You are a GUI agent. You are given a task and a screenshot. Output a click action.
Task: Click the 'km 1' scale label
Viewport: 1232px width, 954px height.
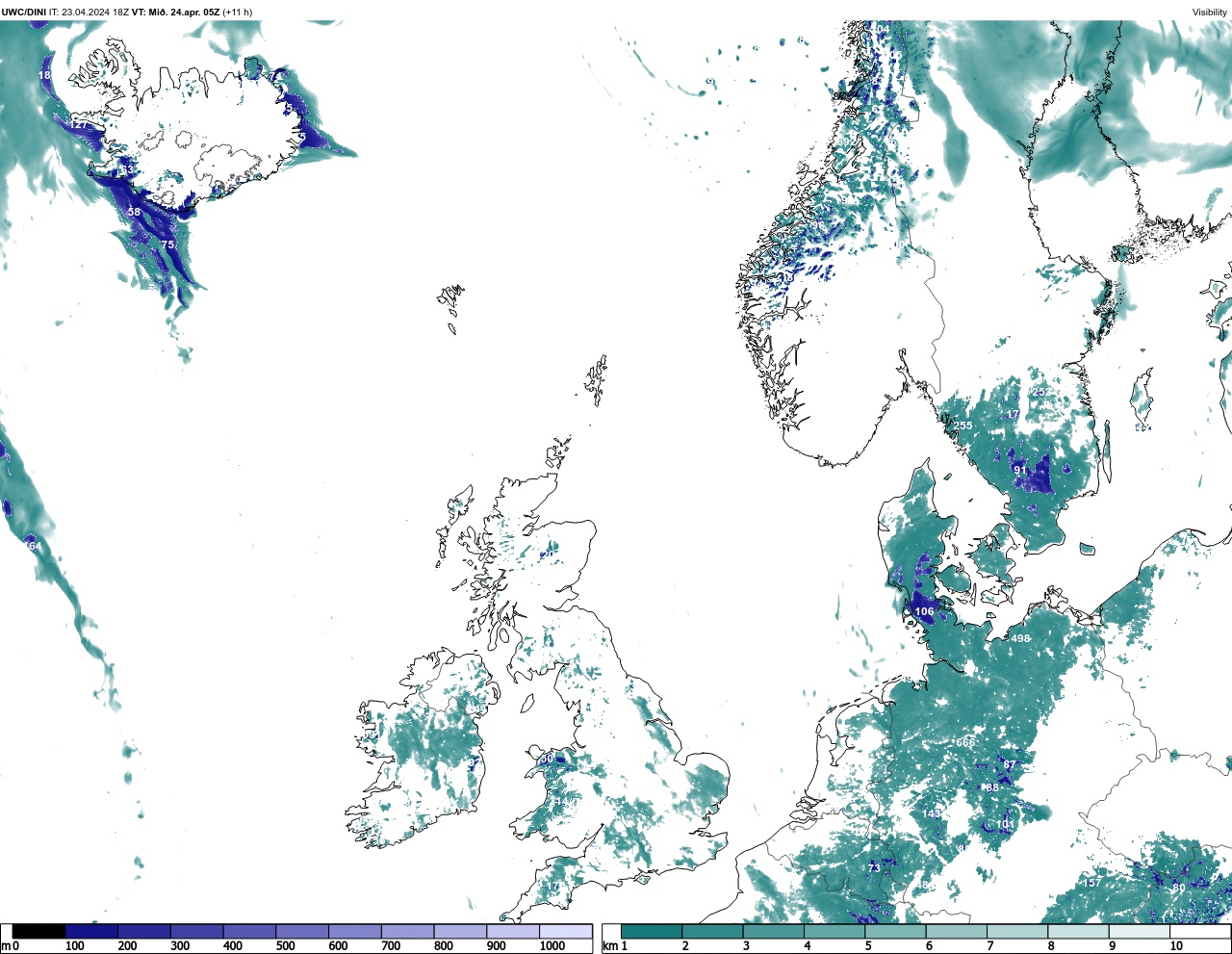615,946
